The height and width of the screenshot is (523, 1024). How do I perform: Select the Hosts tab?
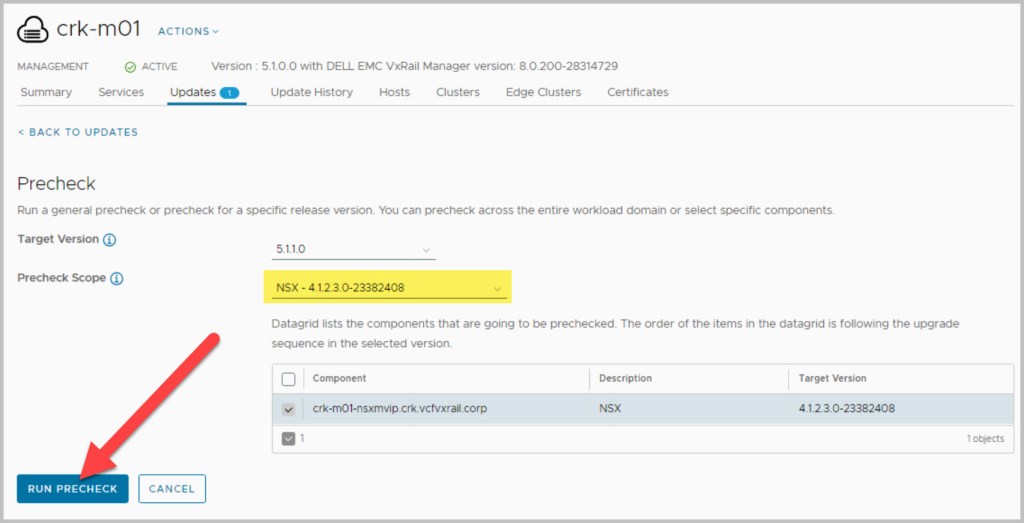point(394,92)
